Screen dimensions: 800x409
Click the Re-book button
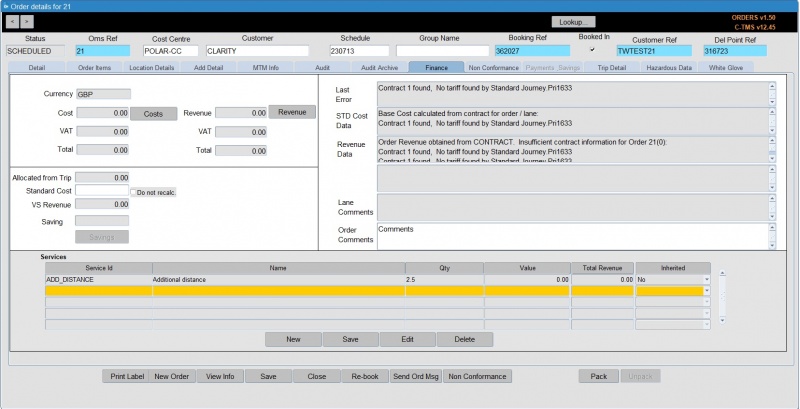[x=365, y=376]
